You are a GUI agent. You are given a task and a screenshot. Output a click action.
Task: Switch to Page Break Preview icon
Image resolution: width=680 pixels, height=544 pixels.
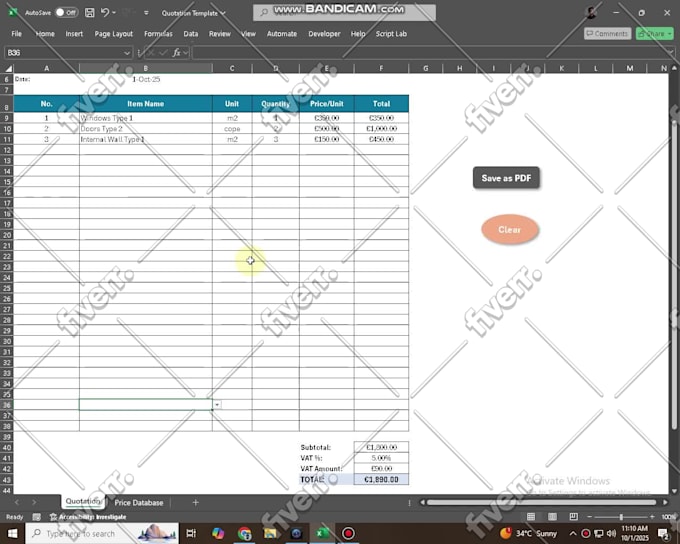[x=573, y=516]
